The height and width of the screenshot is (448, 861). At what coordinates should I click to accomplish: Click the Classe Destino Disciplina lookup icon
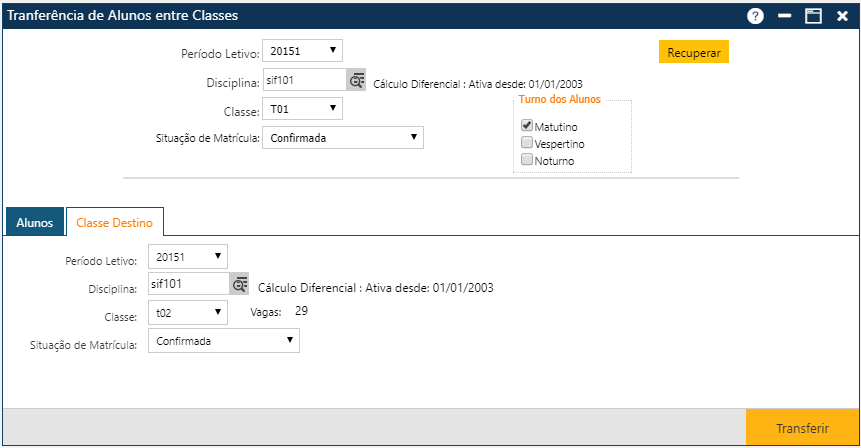[x=240, y=285]
